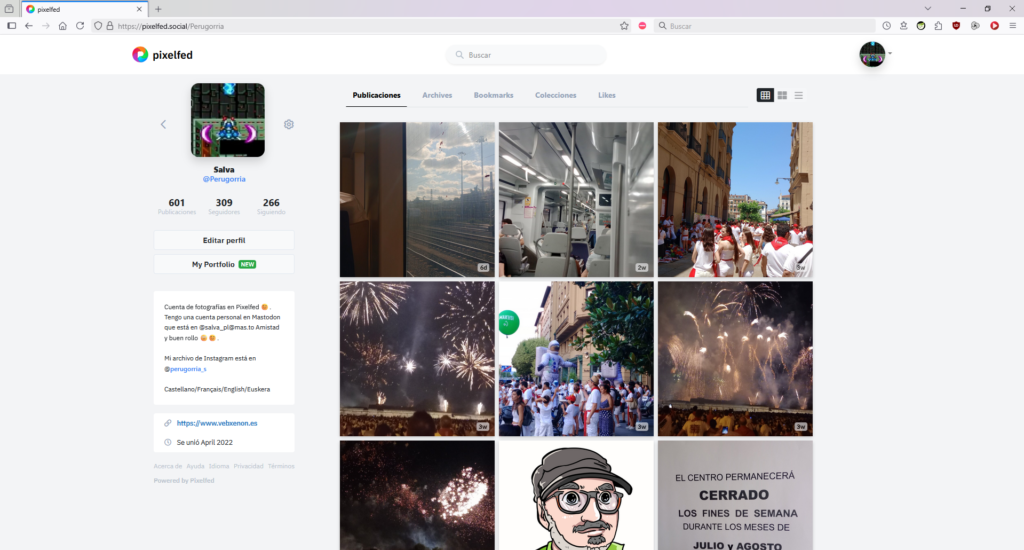
Task: Bookmark this page with the star icon
Action: (x=624, y=26)
